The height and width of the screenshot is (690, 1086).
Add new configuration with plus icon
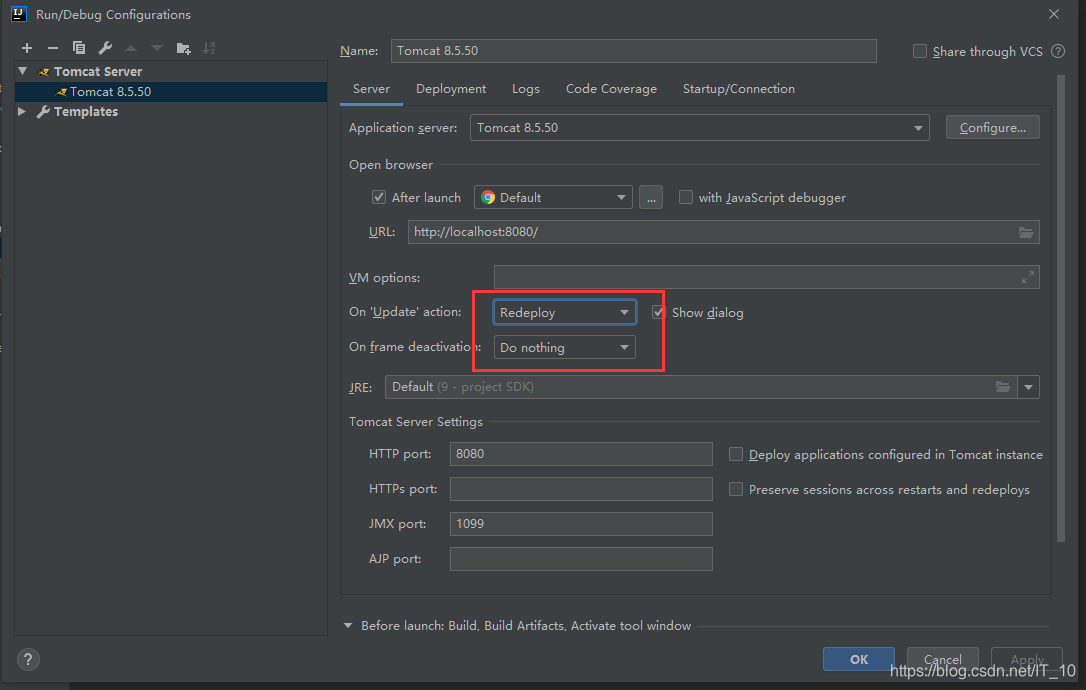tap(27, 48)
